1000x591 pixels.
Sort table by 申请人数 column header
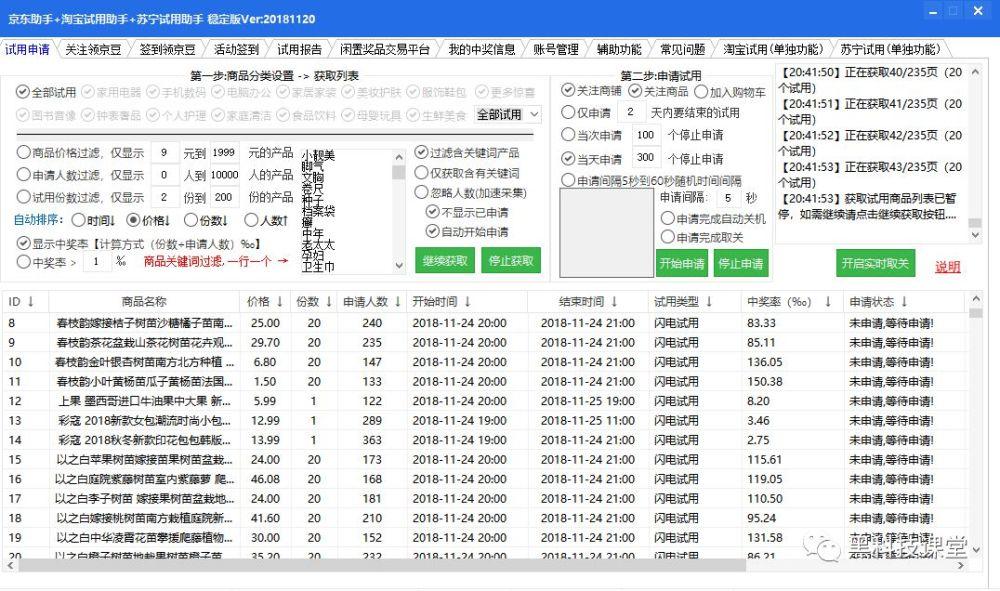click(372, 302)
